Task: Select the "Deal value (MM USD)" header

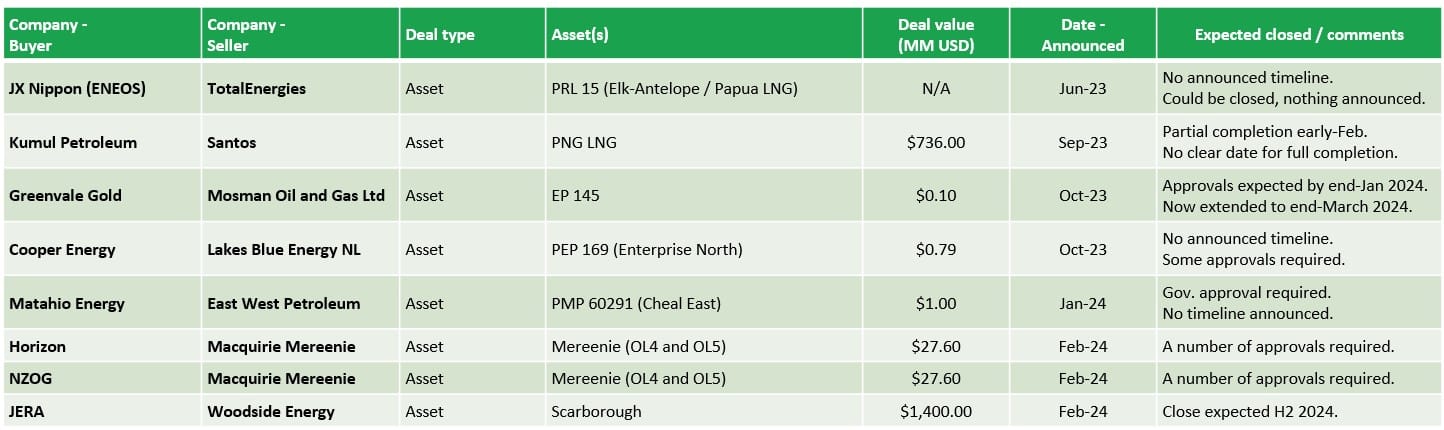Action: click(x=935, y=34)
